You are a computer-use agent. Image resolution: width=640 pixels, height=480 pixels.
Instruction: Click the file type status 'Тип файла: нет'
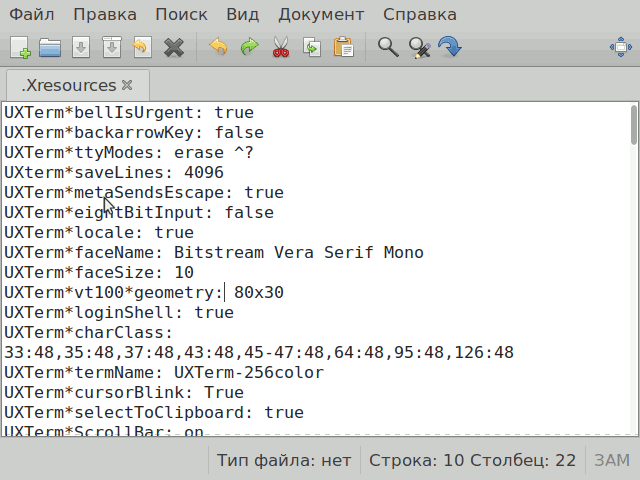(x=284, y=460)
